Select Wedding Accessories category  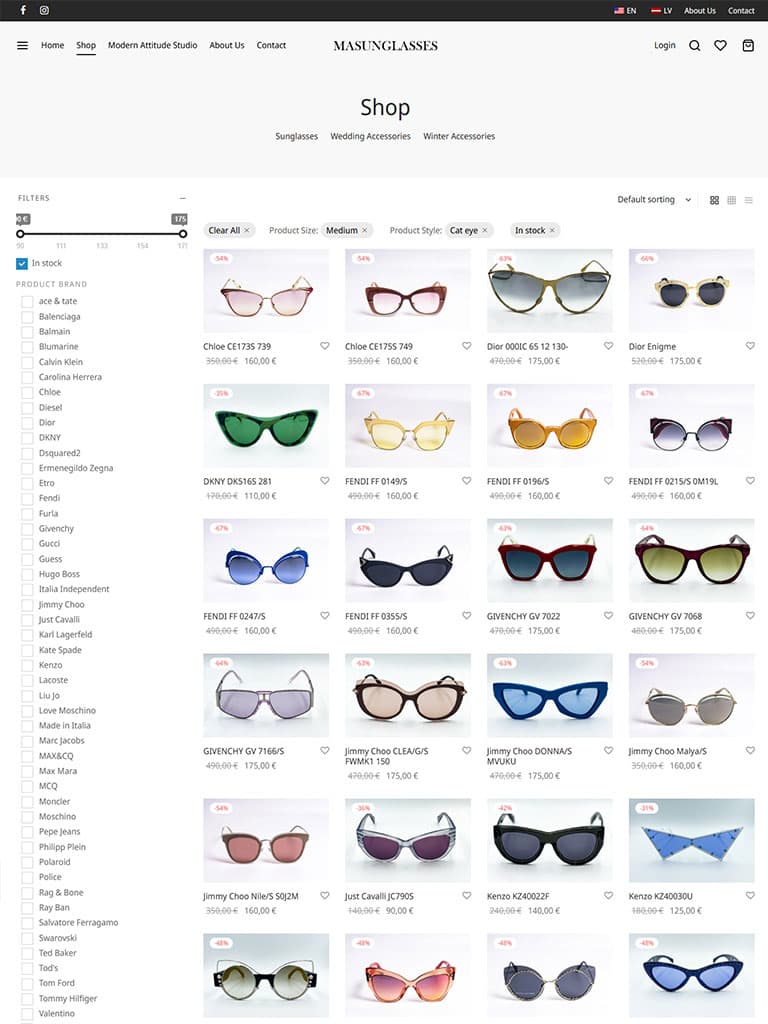(x=370, y=136)
